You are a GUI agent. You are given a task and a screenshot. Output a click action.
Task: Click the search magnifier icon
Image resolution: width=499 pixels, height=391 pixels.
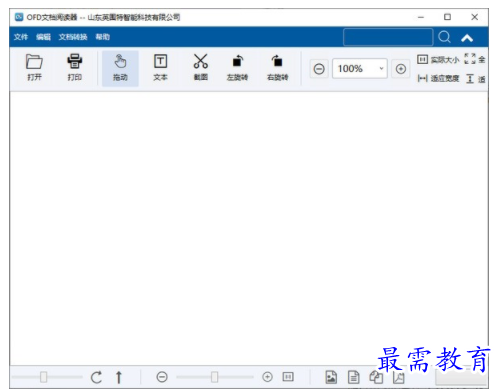444,37
